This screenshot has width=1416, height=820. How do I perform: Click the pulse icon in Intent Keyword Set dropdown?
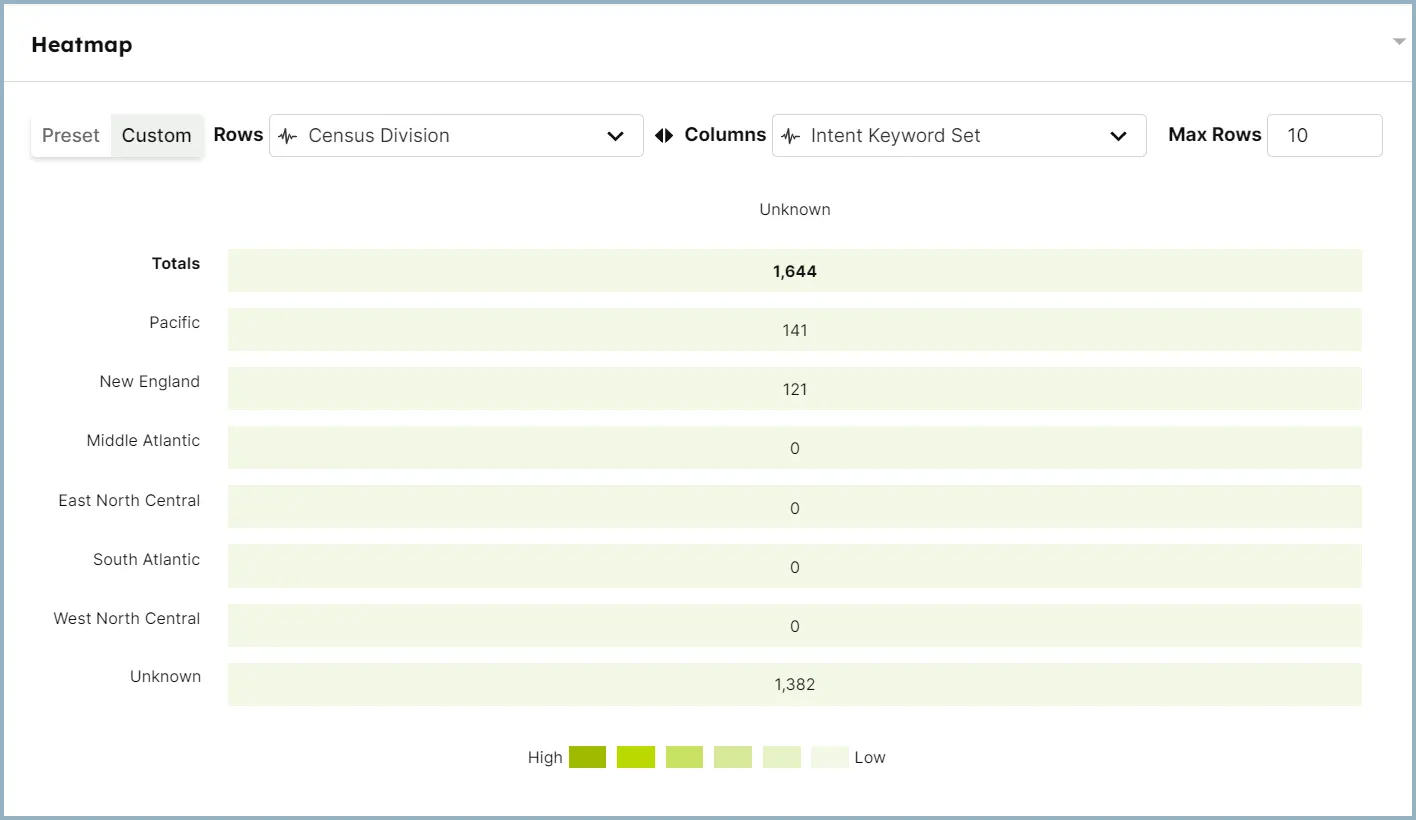pos(791,136)
